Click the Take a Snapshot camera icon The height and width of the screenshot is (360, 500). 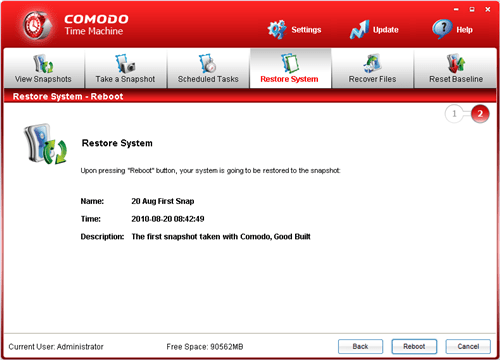click(125, 64)
